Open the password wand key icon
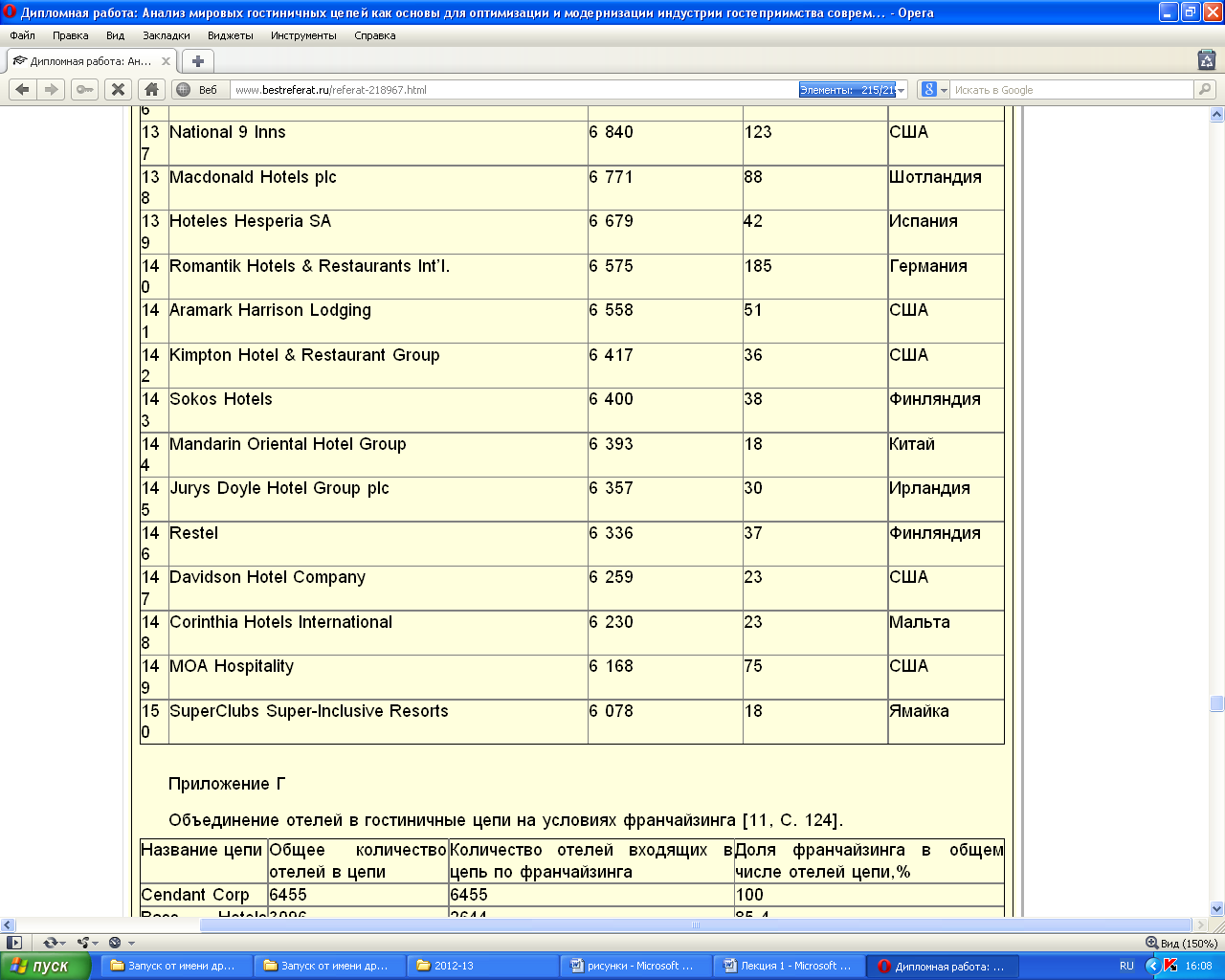Viewport: 1225px width, 980px height. 85,89
